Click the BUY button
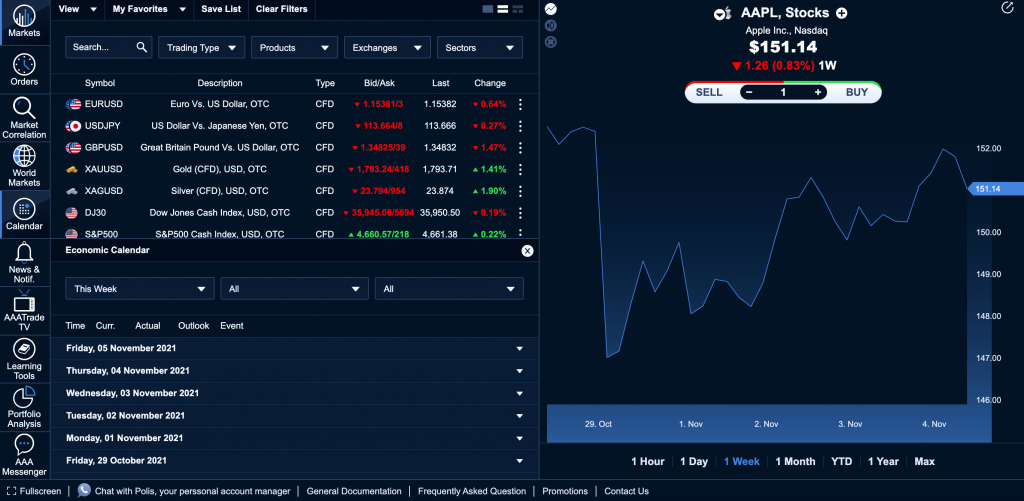The width and height of the screenshot is (1024, 501). [856, 92]
